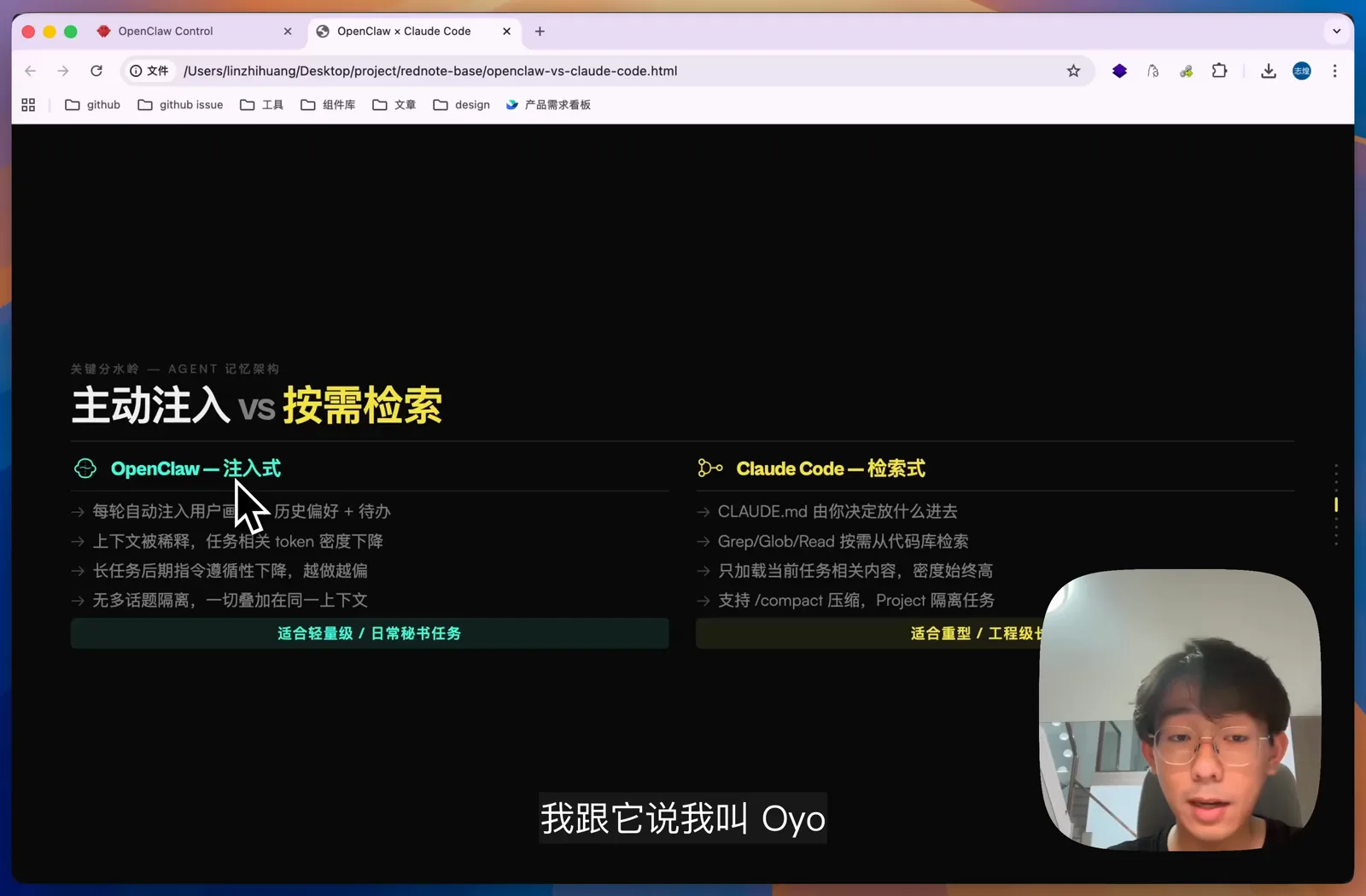Image resolution: width=1366 pixels, height=896 pixels.
Task: Open the grey figure extension icon
Action: [1153, 71]
